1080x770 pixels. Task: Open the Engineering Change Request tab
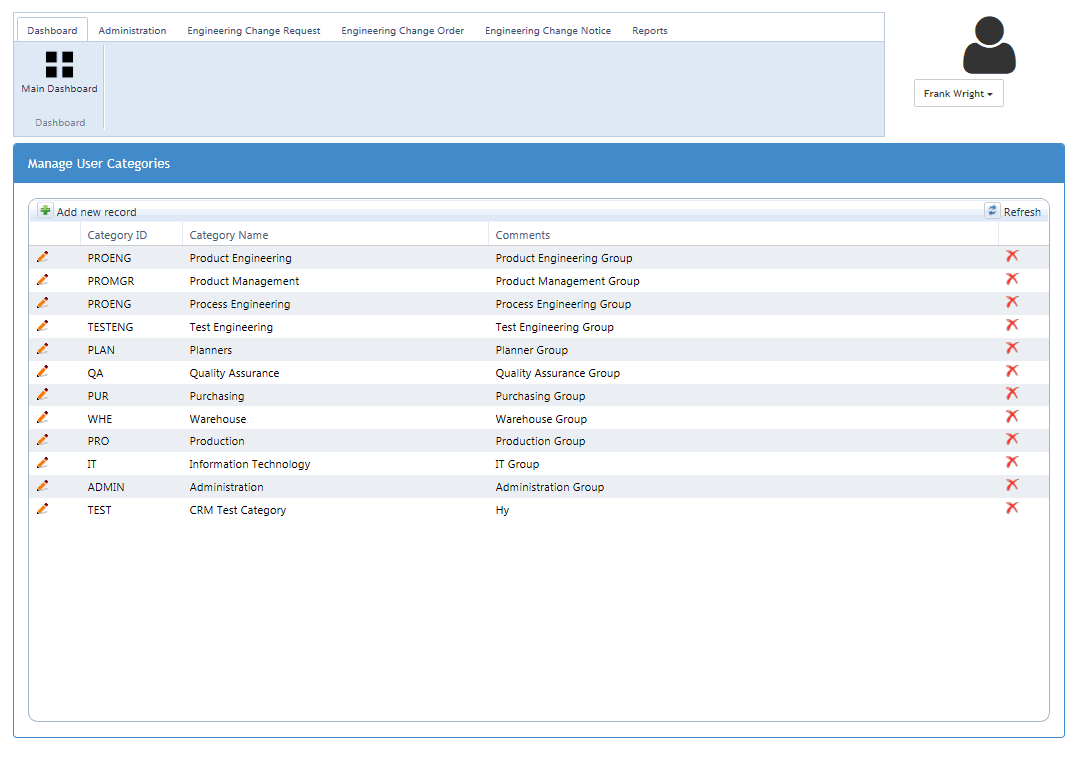coord(253,30)
